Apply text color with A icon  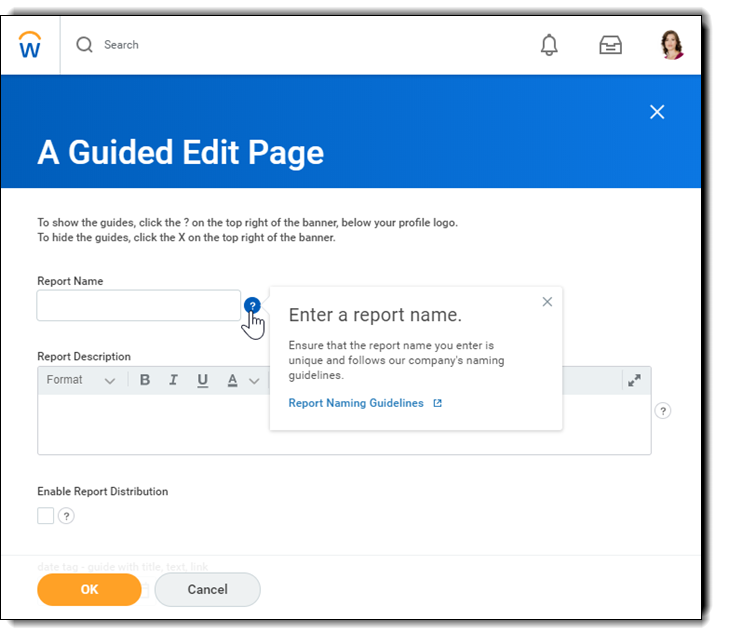click(232, 380)
